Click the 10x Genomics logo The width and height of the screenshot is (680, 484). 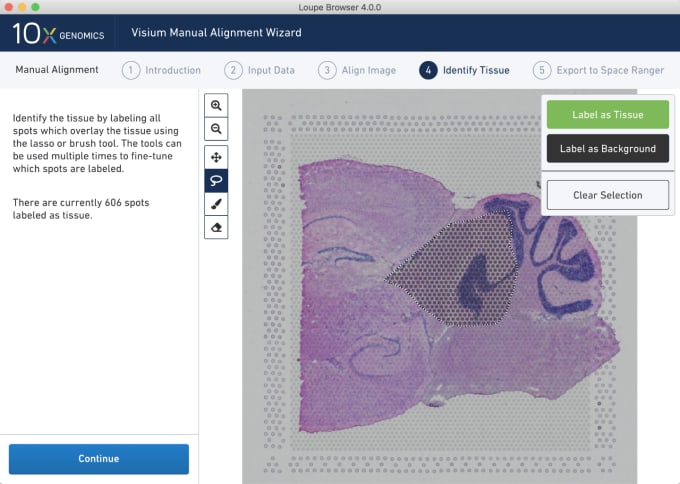point(58,33)
